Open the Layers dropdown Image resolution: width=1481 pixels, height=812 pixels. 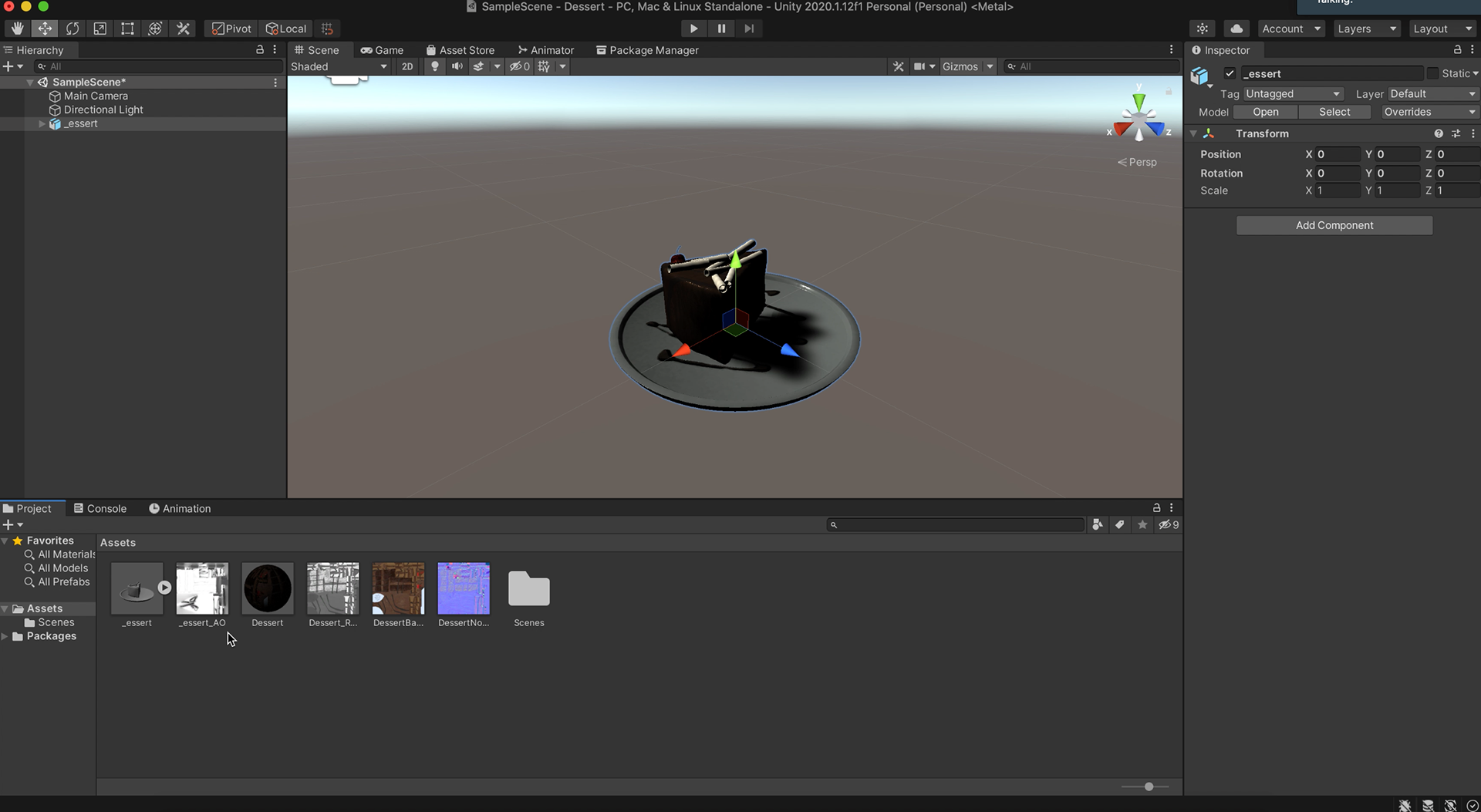[1366, 29]
